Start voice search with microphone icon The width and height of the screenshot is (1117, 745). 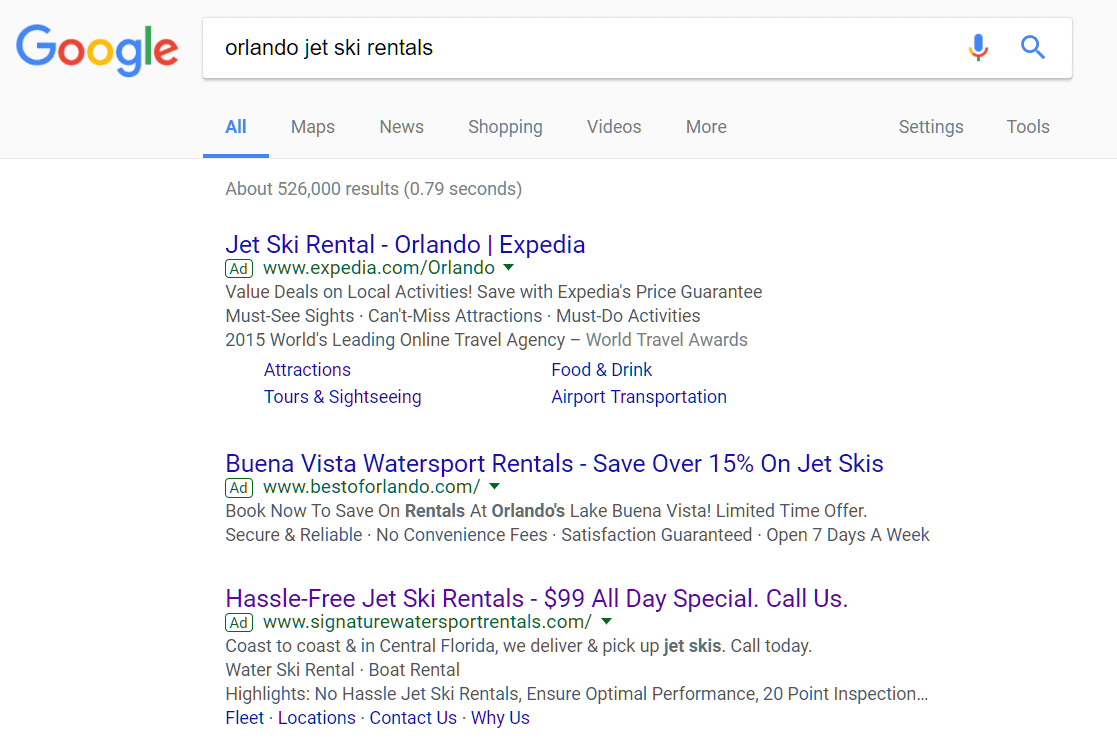978,48
